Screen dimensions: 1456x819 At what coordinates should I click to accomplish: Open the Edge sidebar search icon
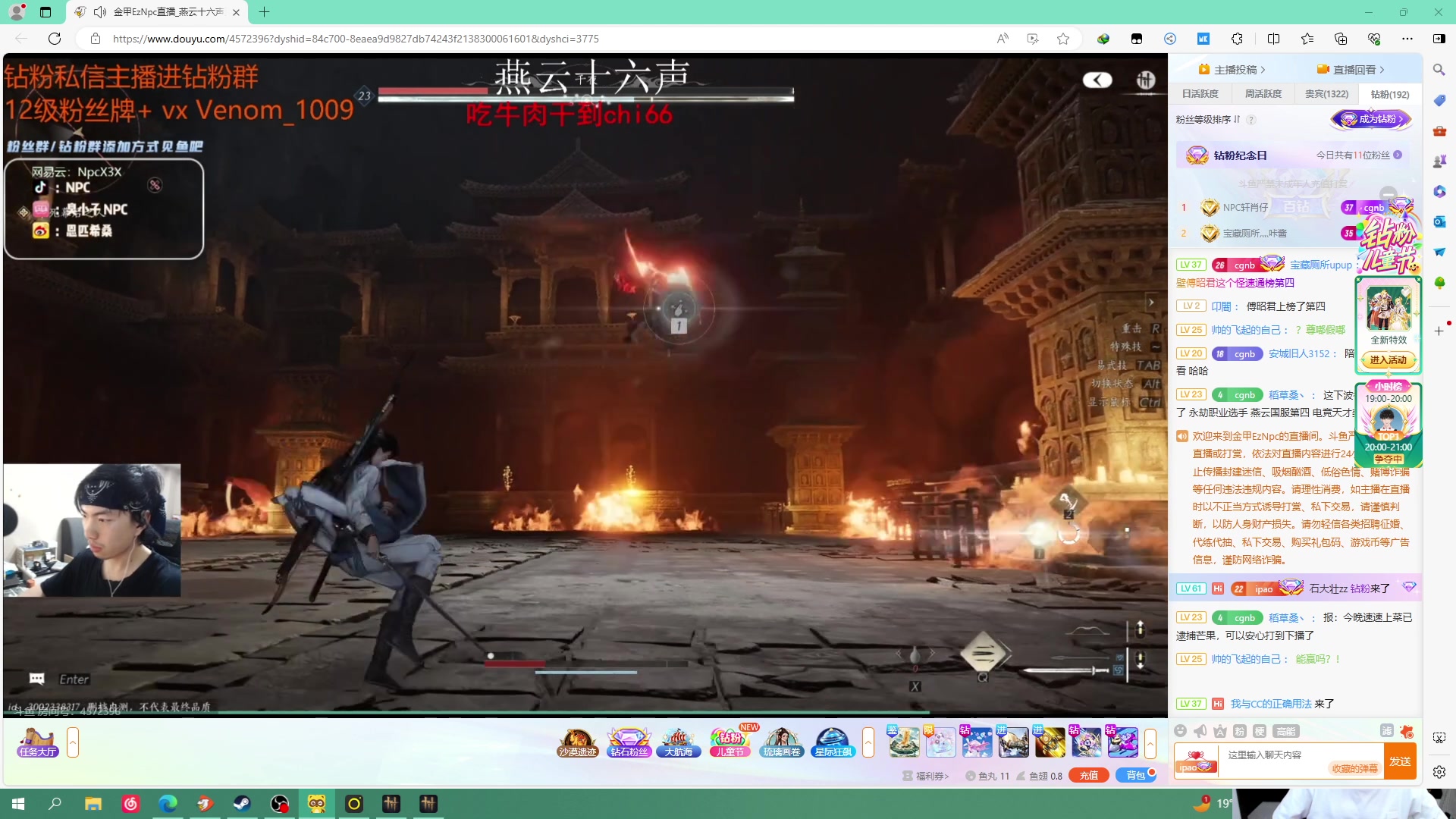click(1439, 70)
